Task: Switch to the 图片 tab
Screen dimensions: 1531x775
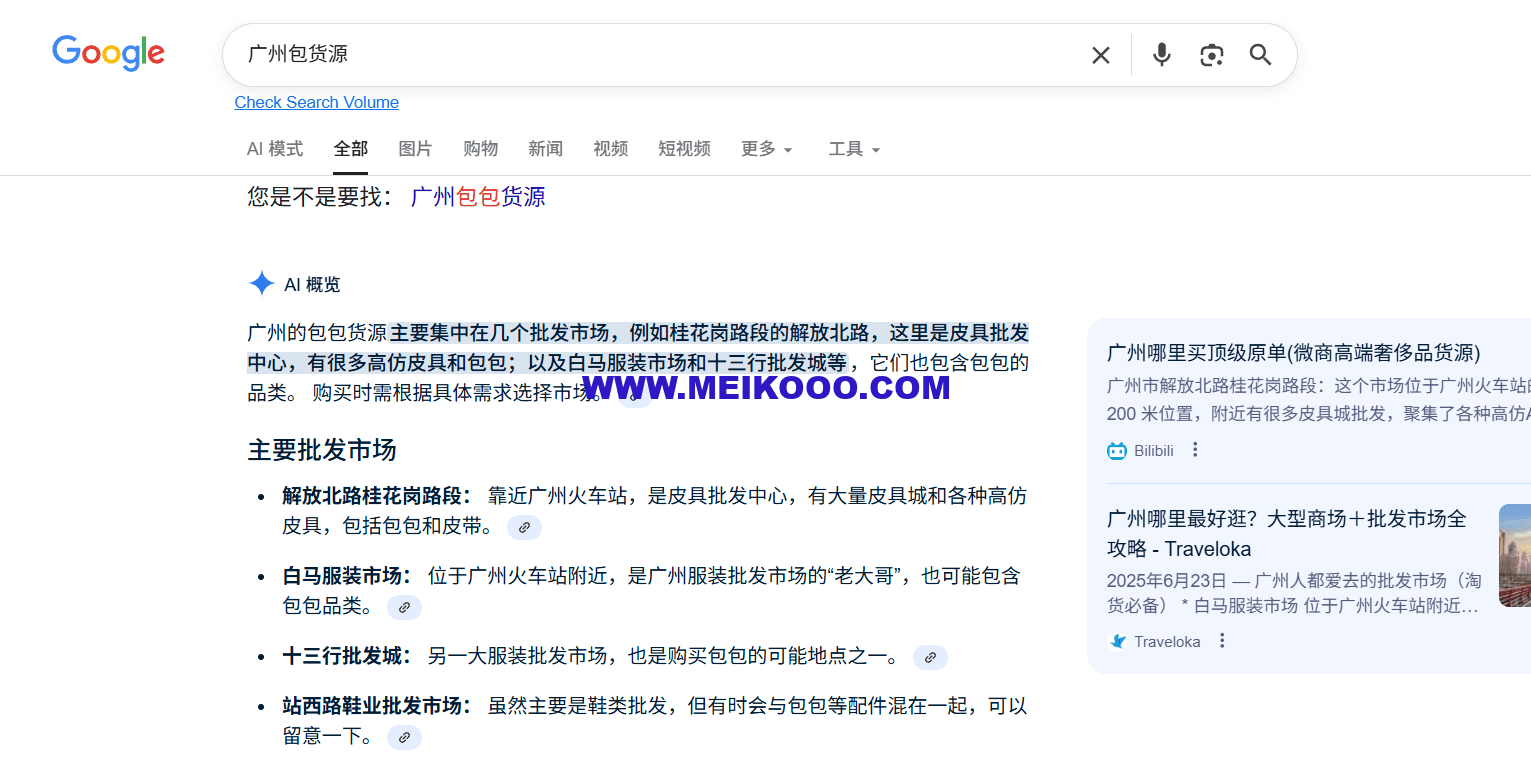Action: 415,149
